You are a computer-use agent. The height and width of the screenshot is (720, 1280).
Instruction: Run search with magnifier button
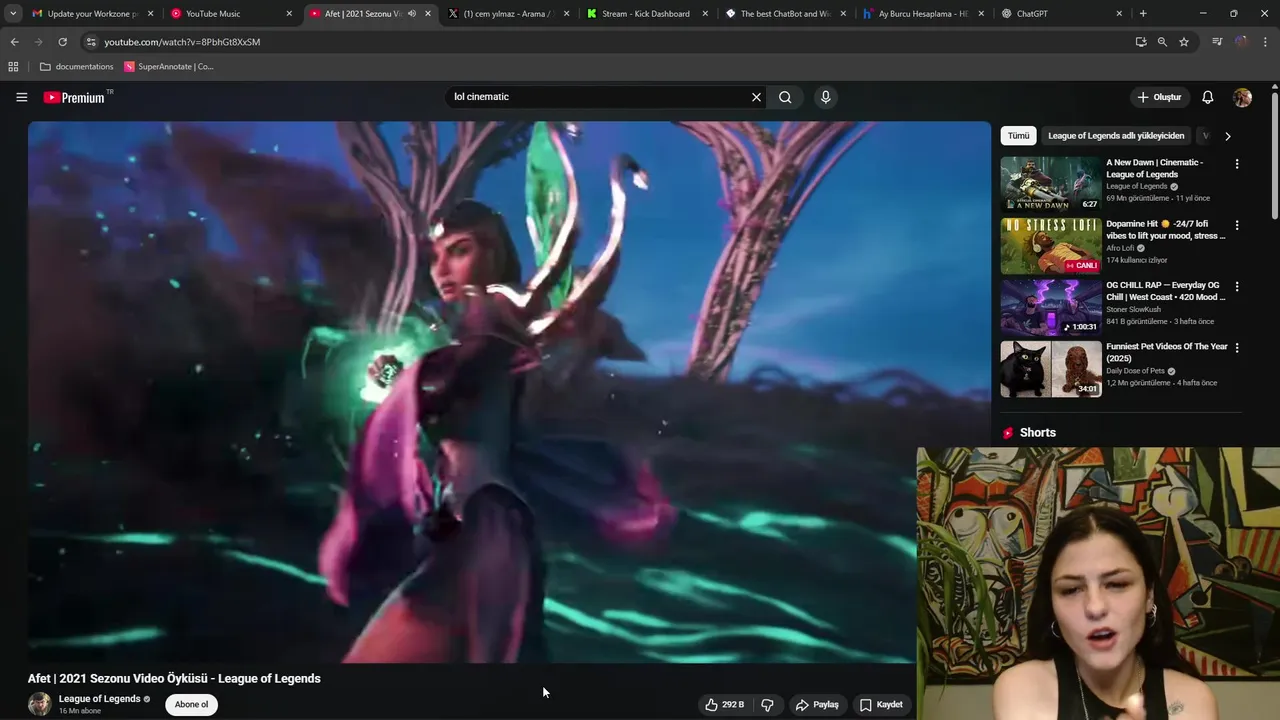(x=785, y=97)
